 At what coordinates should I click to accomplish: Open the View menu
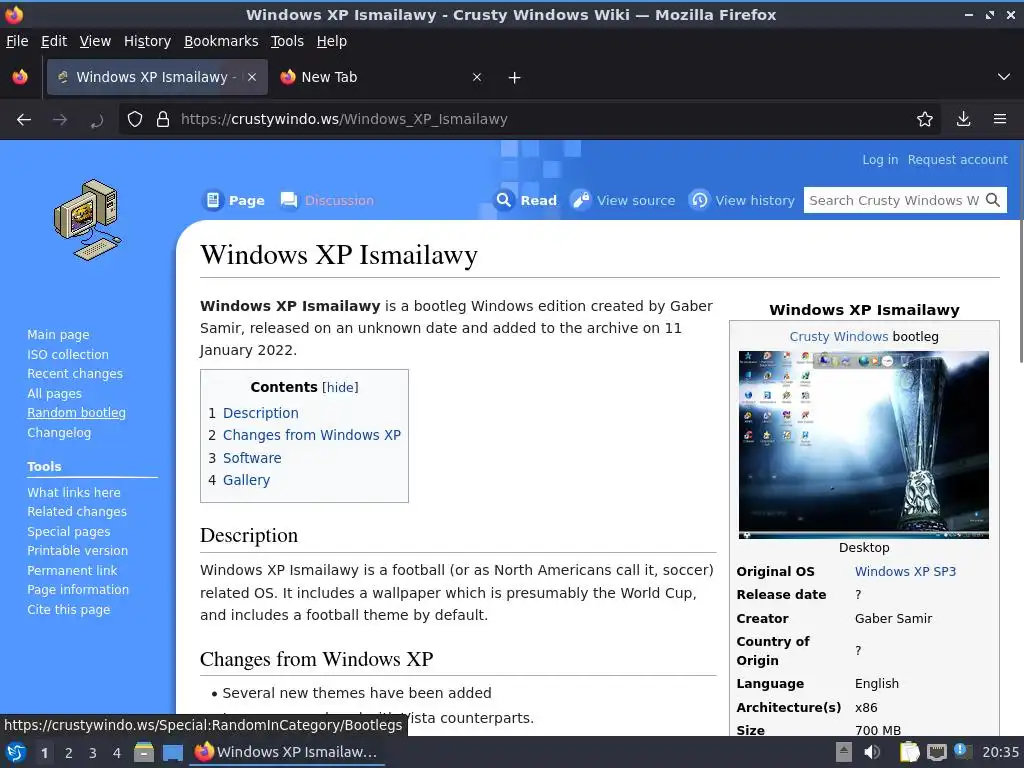[x=95, y=41]
